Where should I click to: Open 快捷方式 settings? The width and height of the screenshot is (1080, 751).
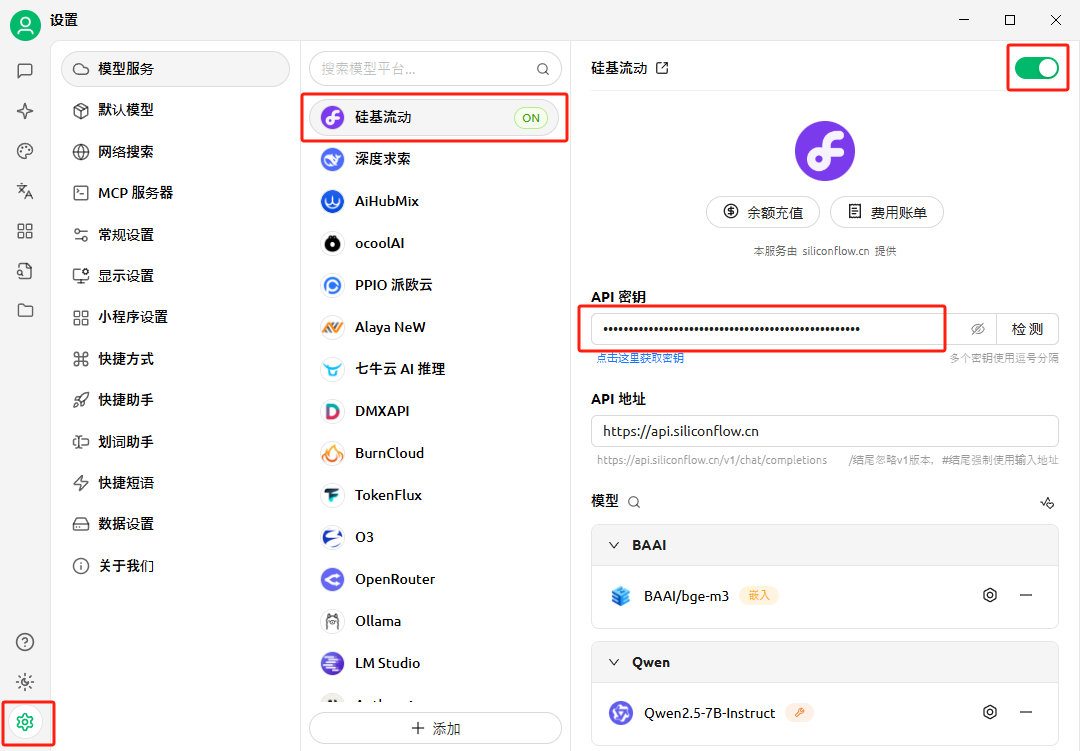pyautogui.click(x=176, y=358)
